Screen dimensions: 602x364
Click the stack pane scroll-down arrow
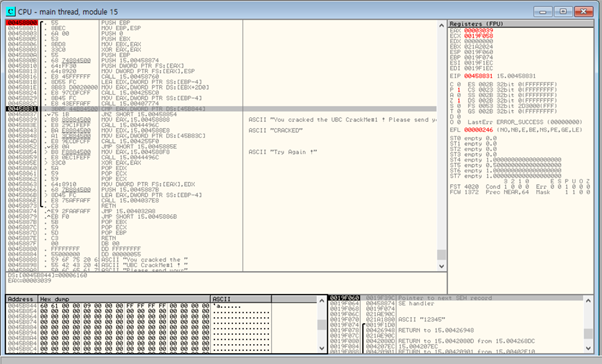click(x=588, y=348)
